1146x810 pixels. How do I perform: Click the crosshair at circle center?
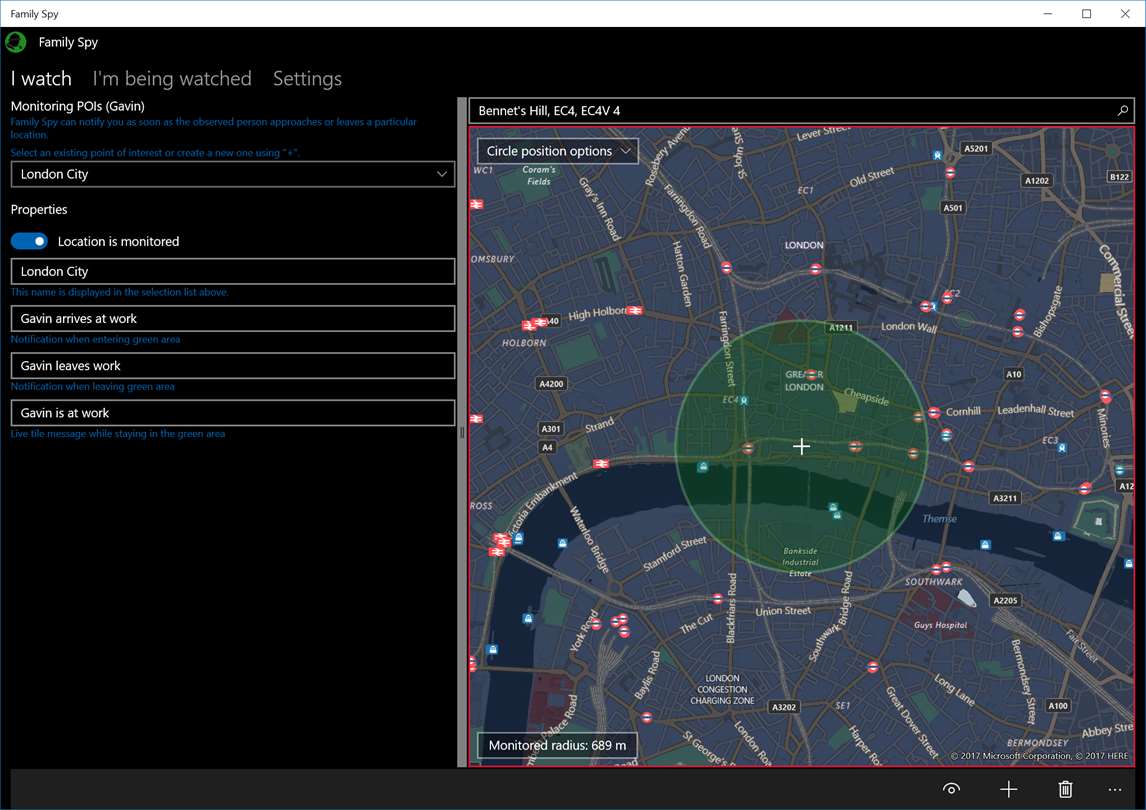801,446
